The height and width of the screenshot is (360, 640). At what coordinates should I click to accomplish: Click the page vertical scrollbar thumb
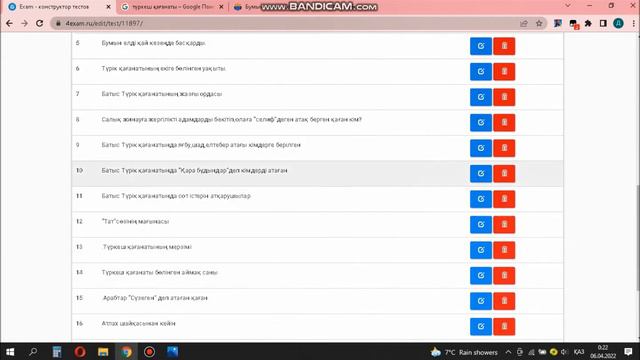tap(638, 239)
